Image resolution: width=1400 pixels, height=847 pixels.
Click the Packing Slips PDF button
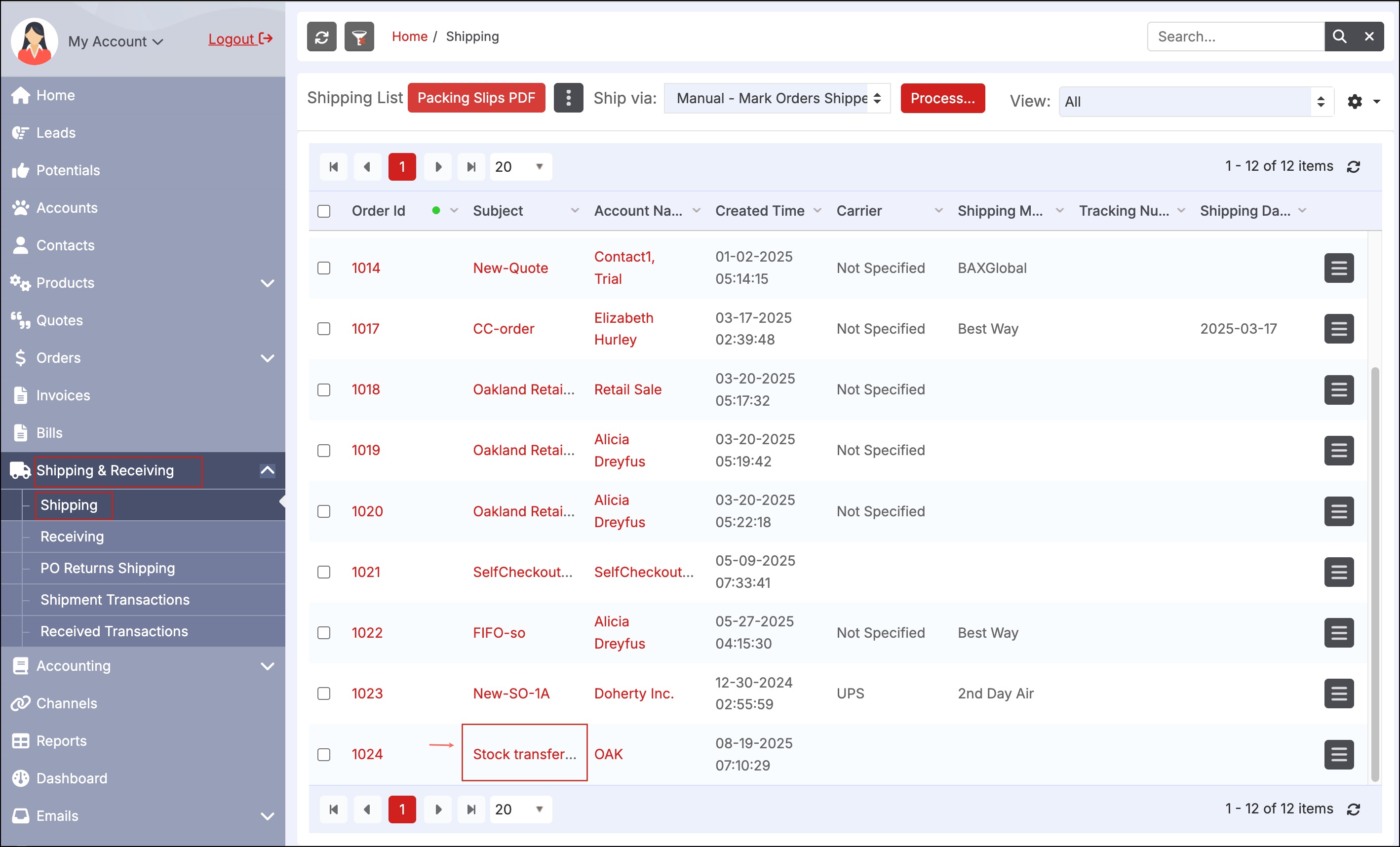(x=476, y=98)
